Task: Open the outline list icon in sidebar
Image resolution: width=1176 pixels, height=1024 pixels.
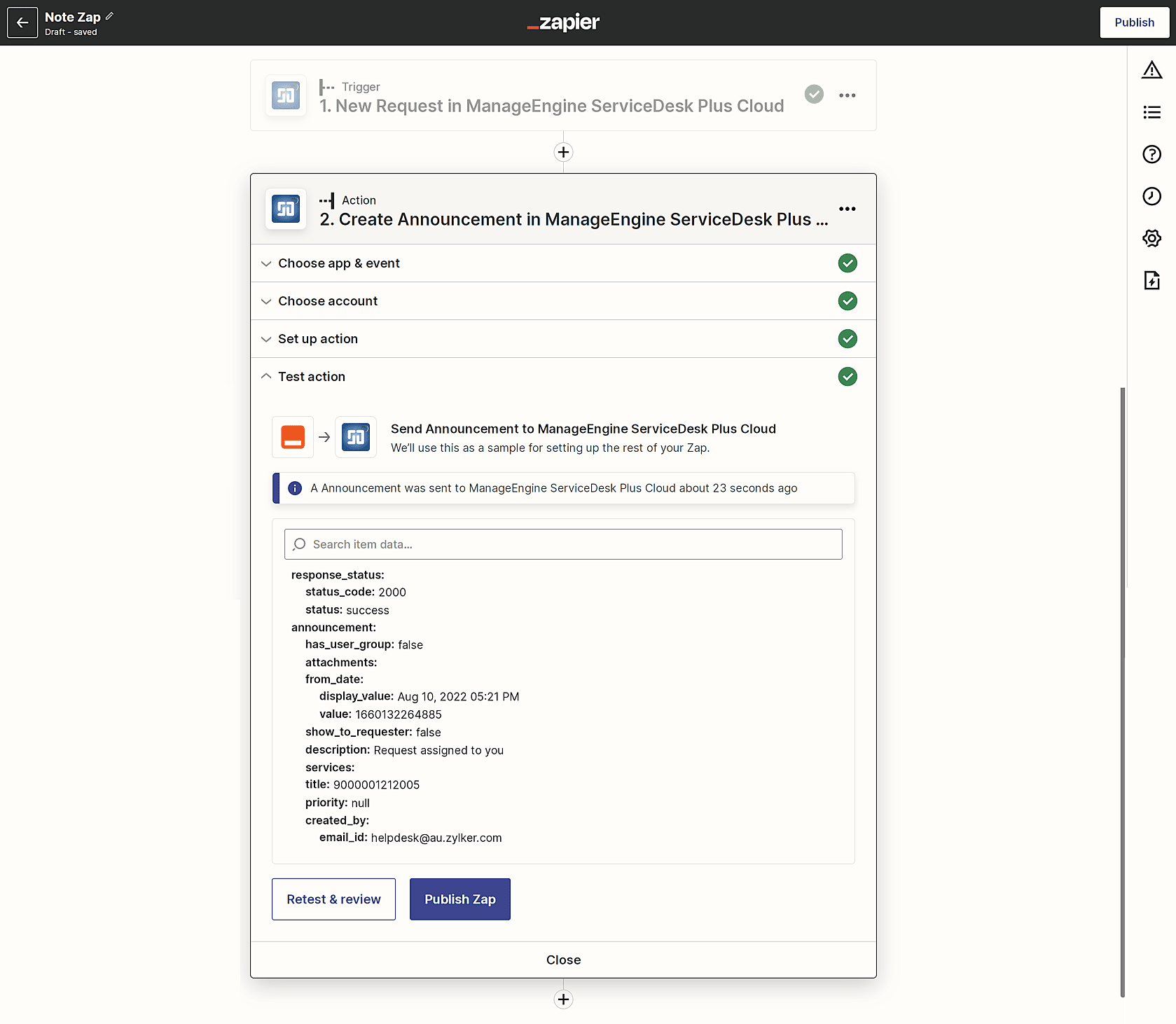Action: (1151, 112)
